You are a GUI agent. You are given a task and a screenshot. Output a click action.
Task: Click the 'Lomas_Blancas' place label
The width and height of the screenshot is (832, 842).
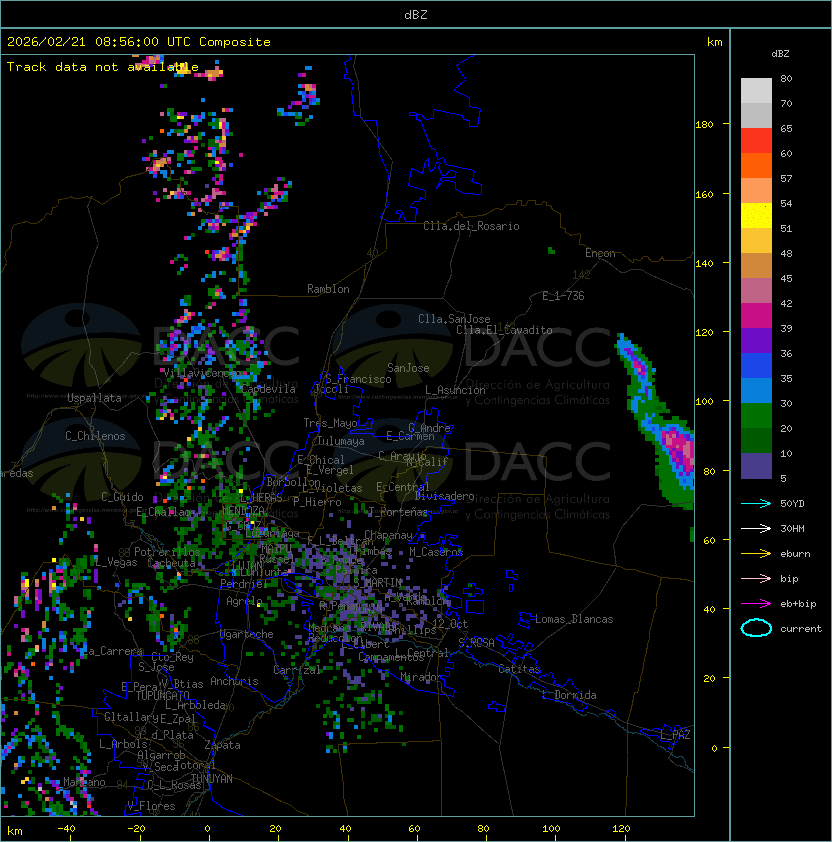click(x=574, y=619)
